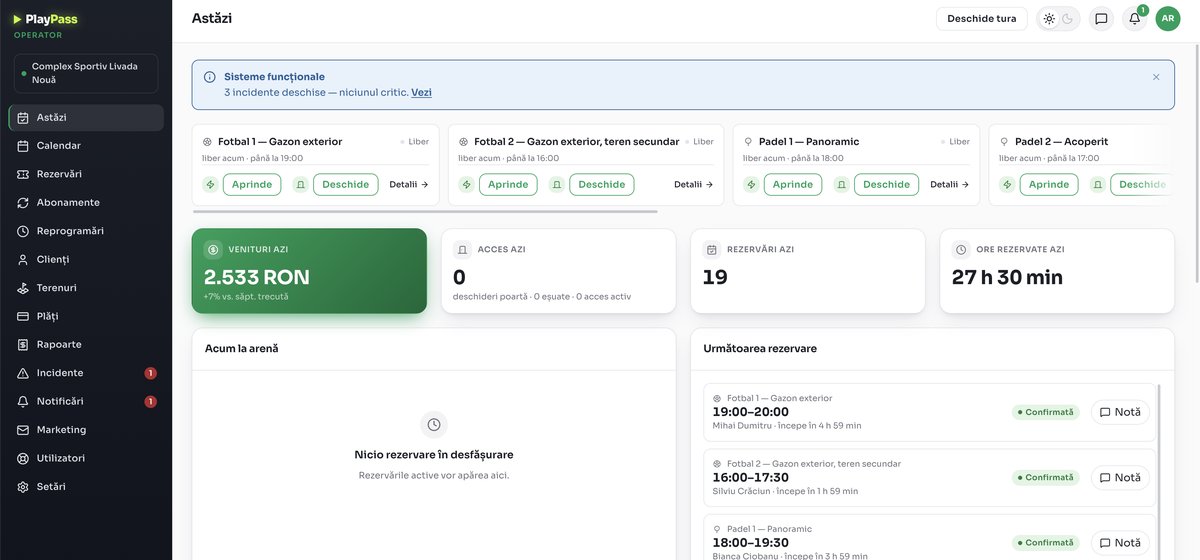Click the Silviu Crăciun reservation entry

tap(929, 478)
